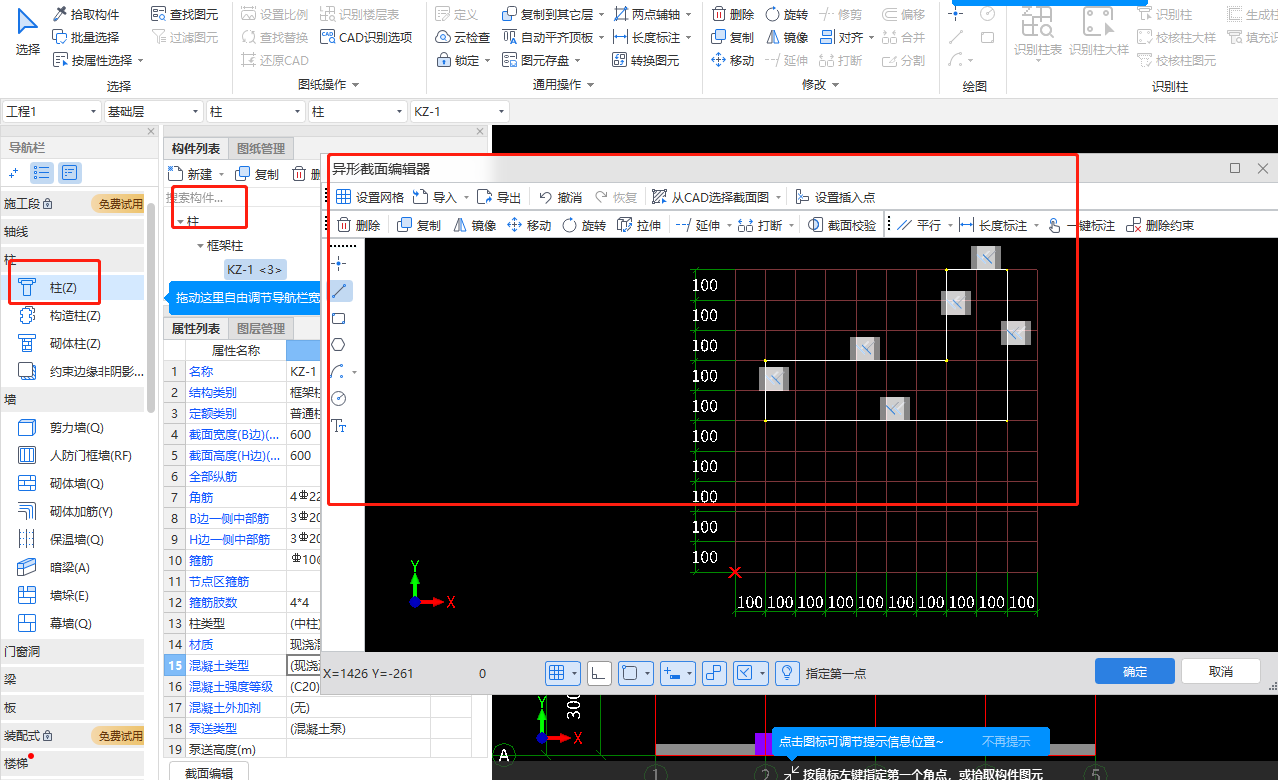Screen dimensions: 1278x780
Task: Toggle the light bulb hint in editor status bar
Action: 788,673
